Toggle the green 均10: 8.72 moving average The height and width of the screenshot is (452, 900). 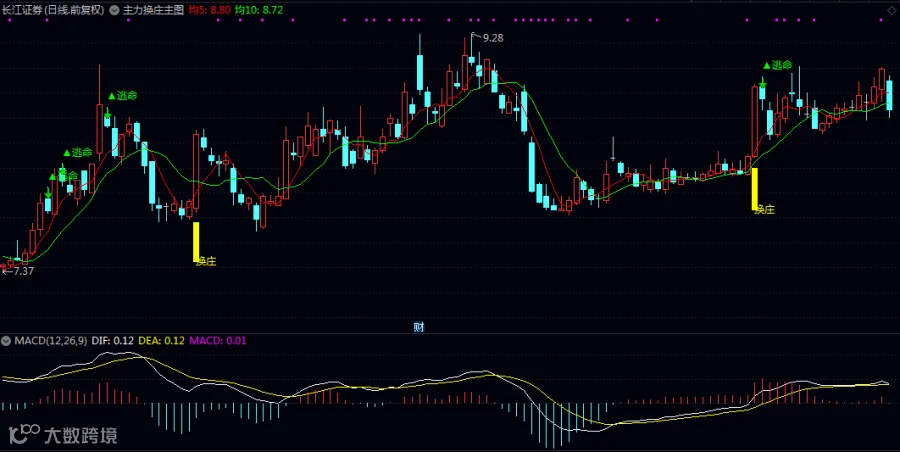(x=259, y=10)
